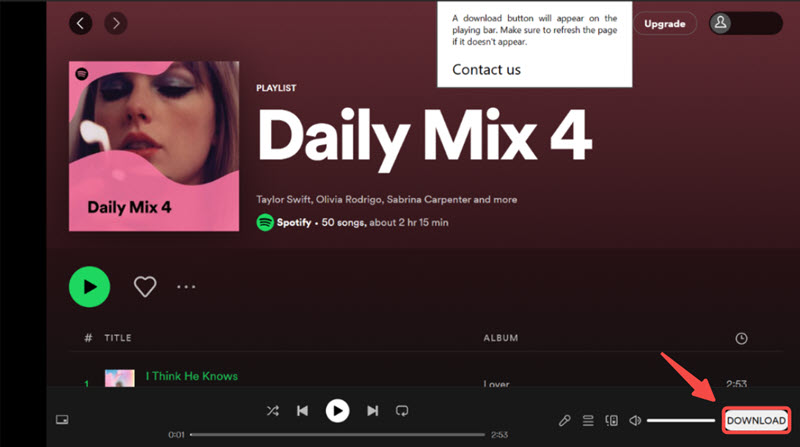
Task: Seek in the song progress bar
Action: point(337,435)
